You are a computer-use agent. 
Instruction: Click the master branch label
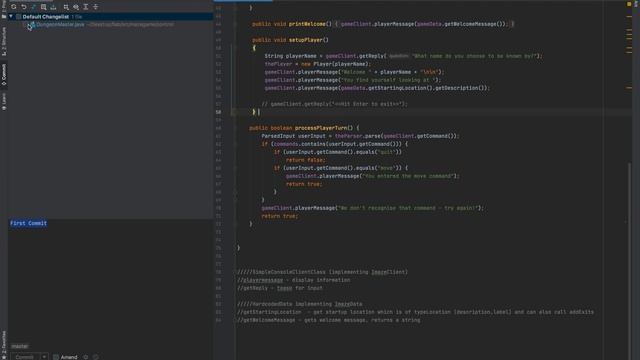[x=20, y=346]
